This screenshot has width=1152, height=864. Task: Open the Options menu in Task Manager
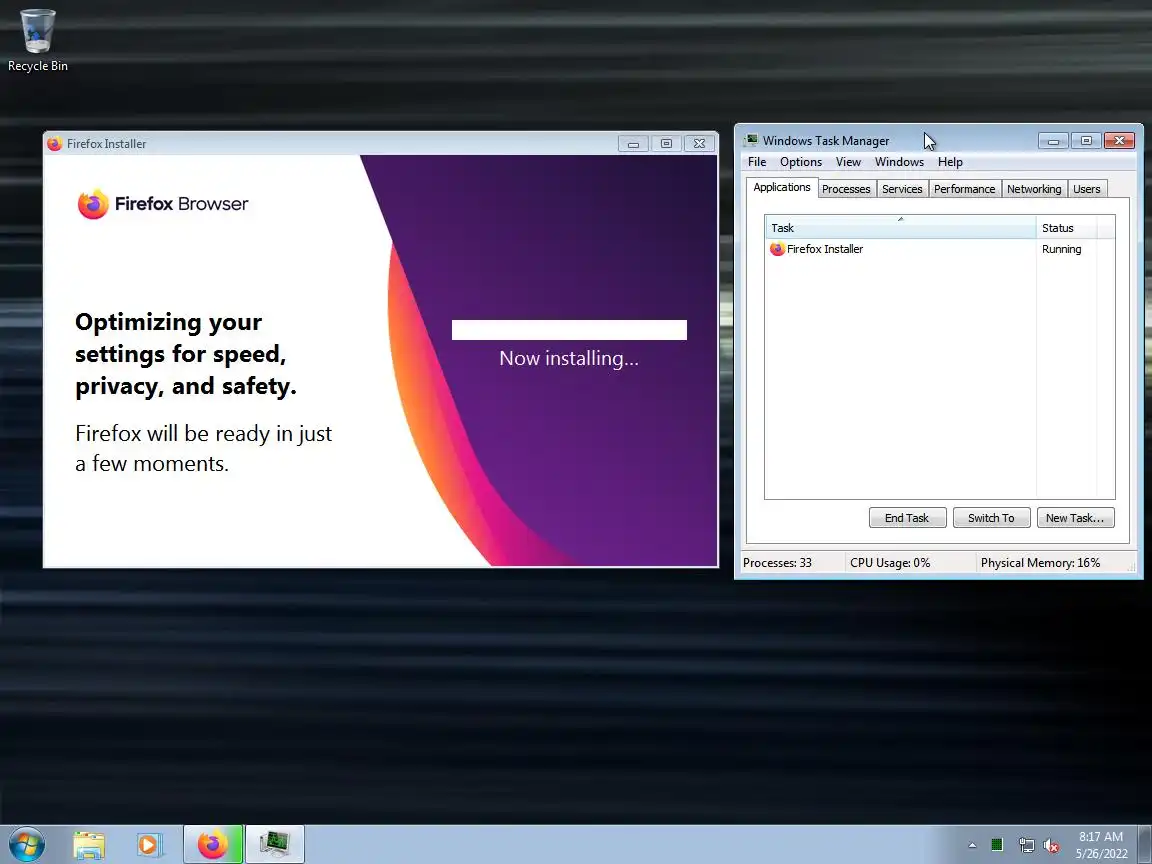(801, 162)
